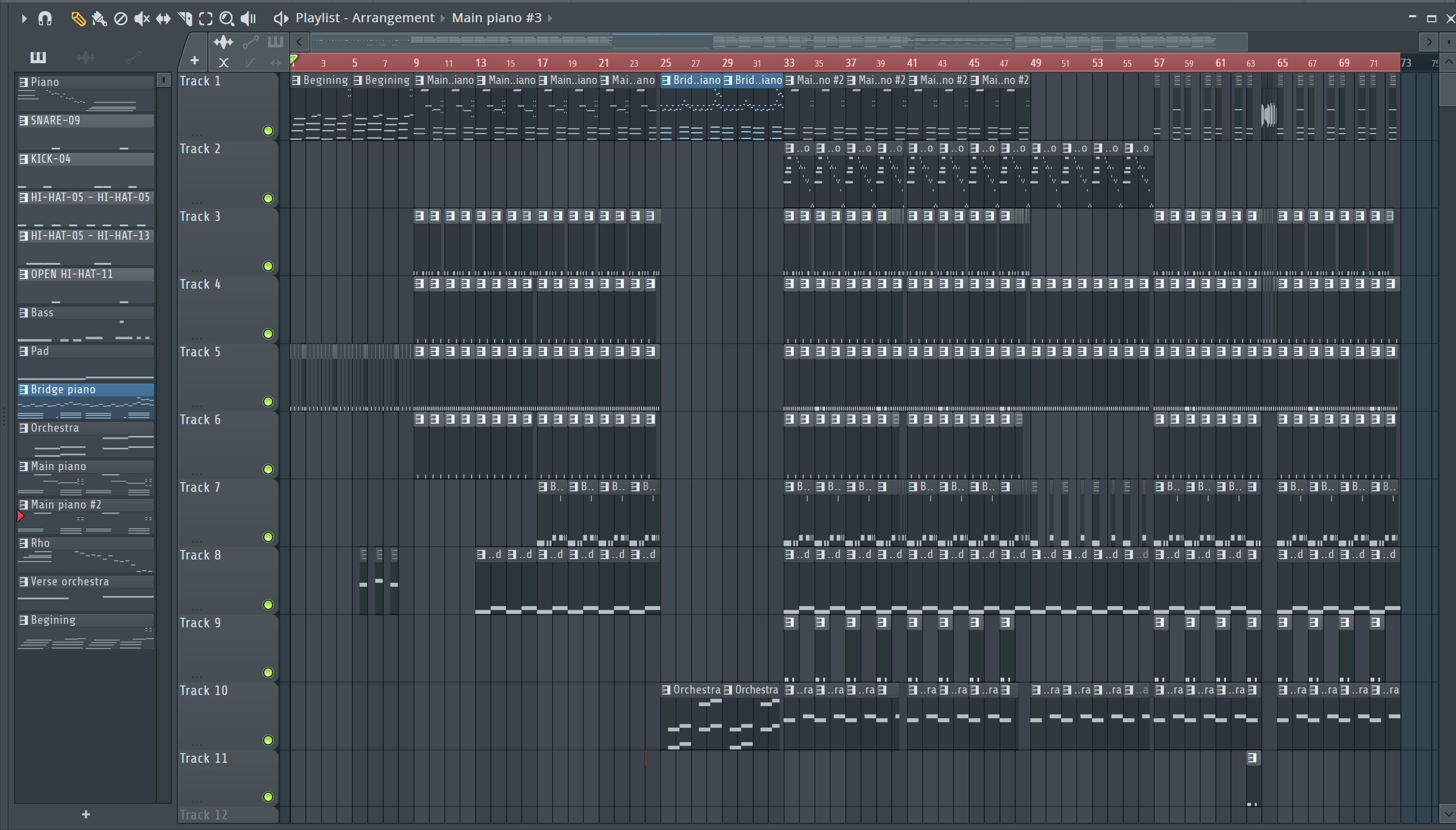The width and height of the screenshot is (1456, 830).
Task: Show automation clips in picker panel
Action: 133,58
